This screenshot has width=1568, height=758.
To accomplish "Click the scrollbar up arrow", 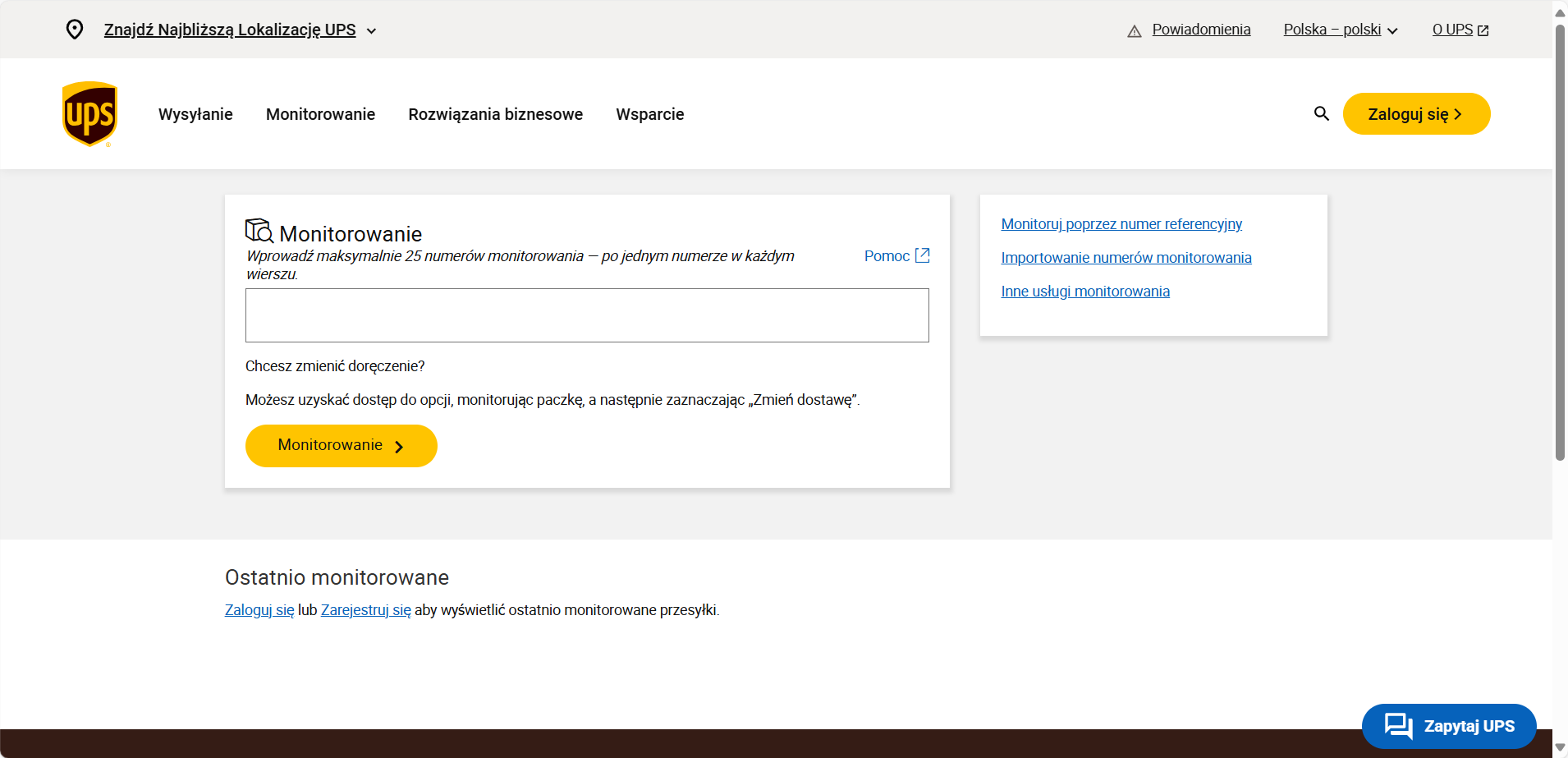I will pos(1560,11).
